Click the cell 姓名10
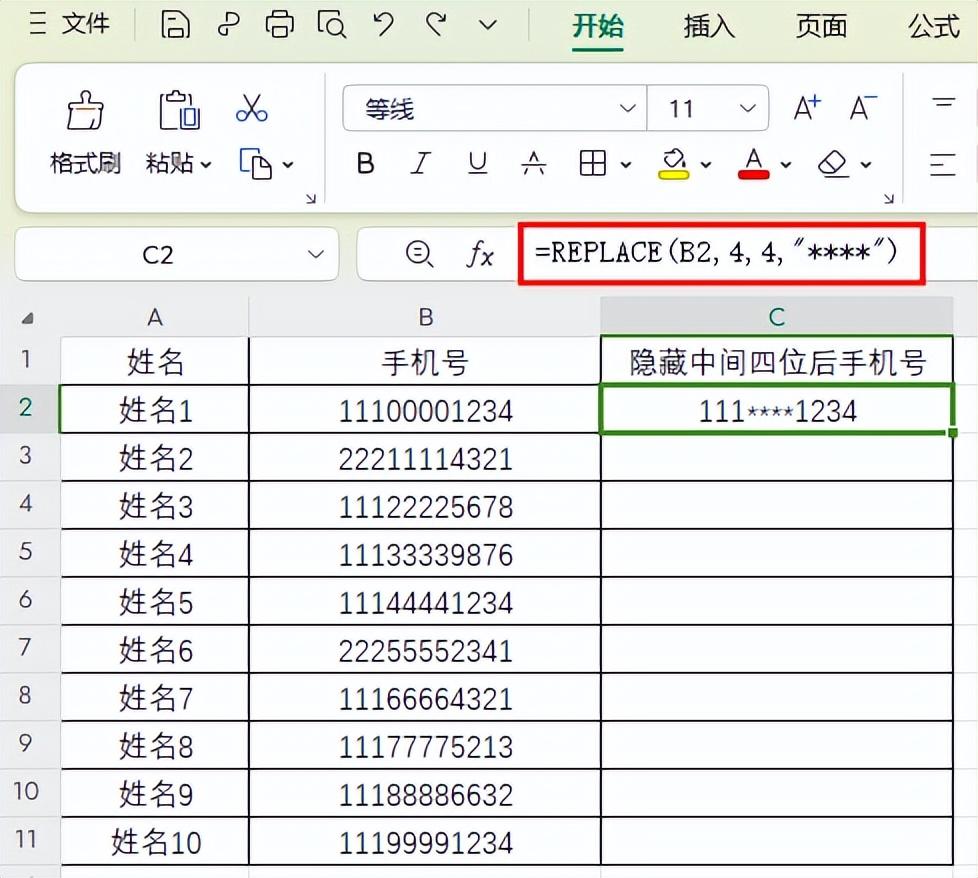The image size is (978, 878). (x=155, y=841)
